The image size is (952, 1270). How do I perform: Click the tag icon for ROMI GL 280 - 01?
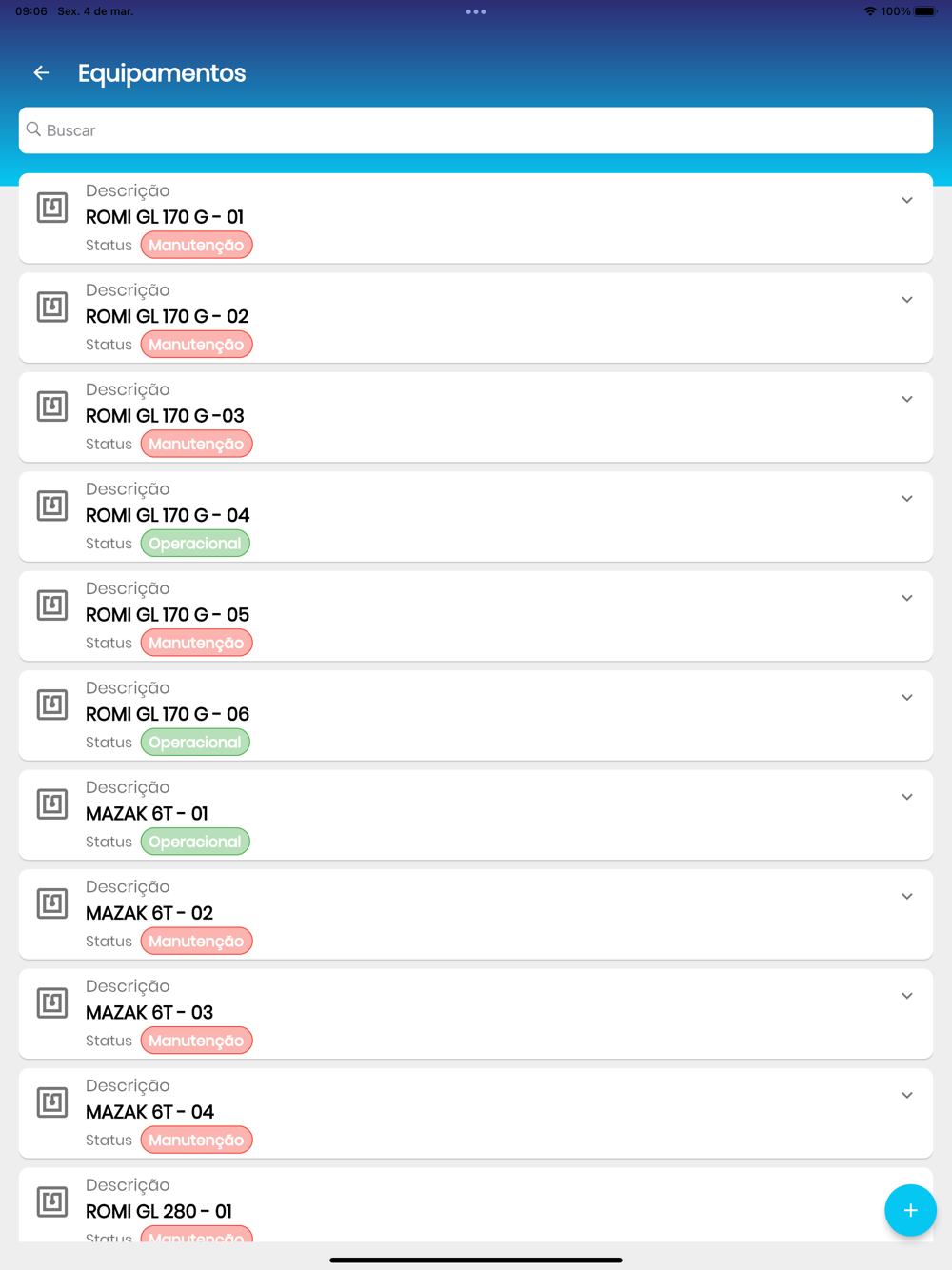[52, 1201]
